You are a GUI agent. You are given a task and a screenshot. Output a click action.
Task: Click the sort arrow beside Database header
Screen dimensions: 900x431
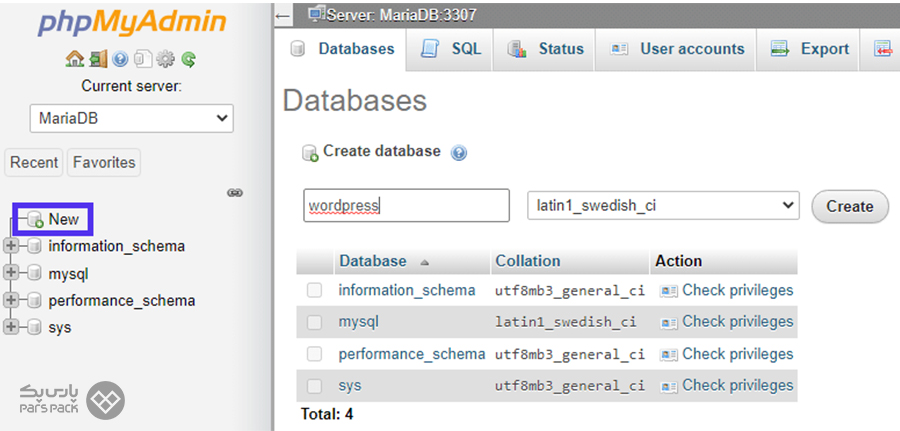coord(424,262)
